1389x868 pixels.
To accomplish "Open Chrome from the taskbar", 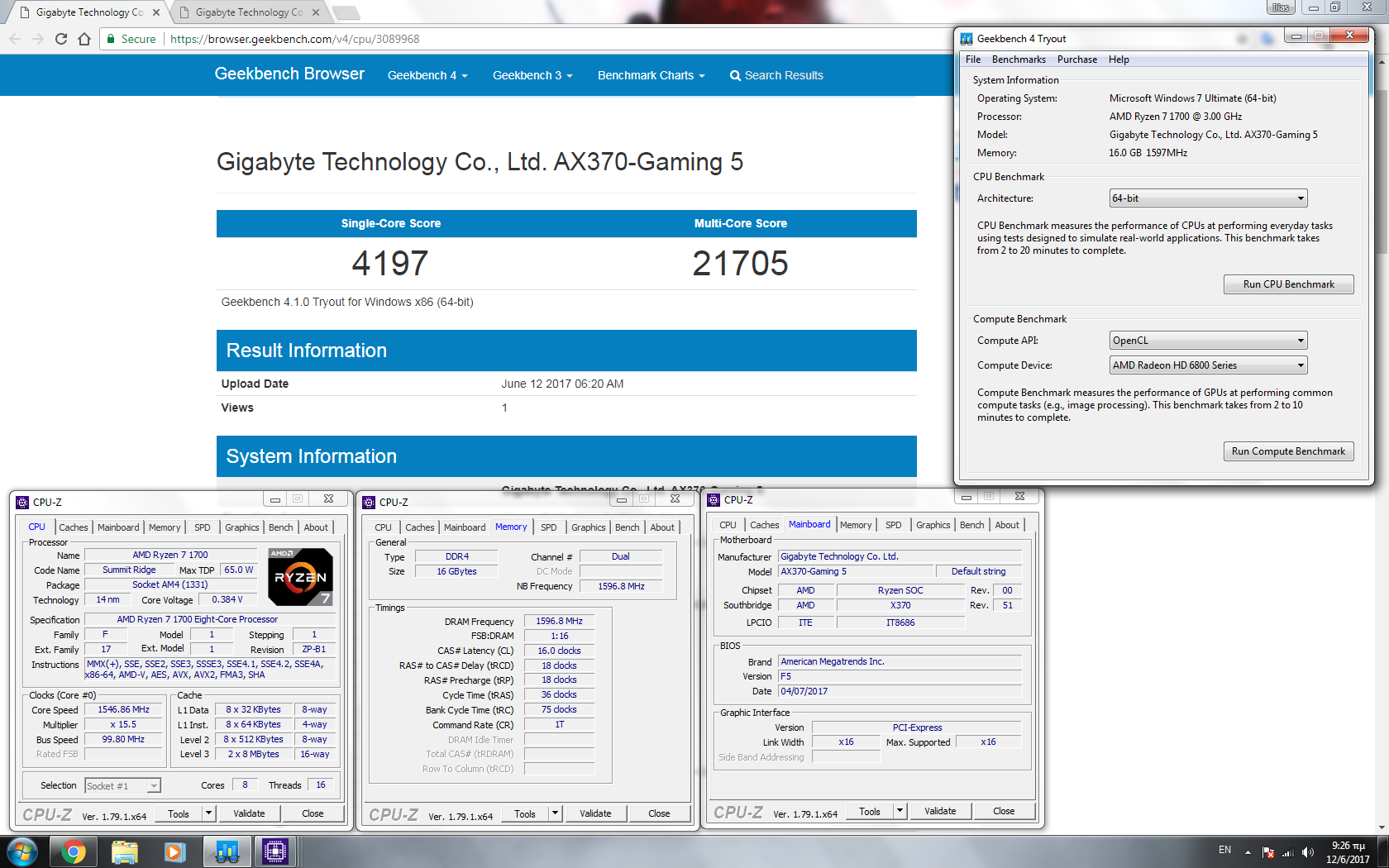I will click(x=74, y=851).
